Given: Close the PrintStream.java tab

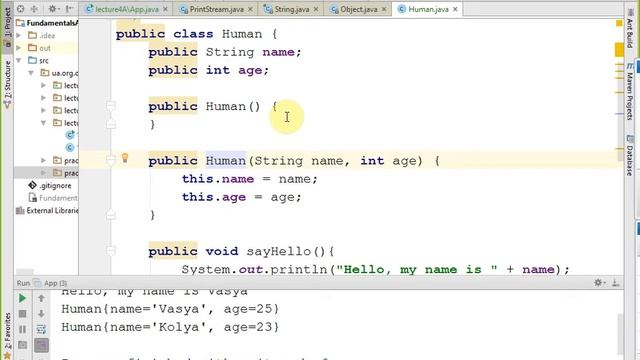Looking at the screenshot, I should tap(250, 9).
